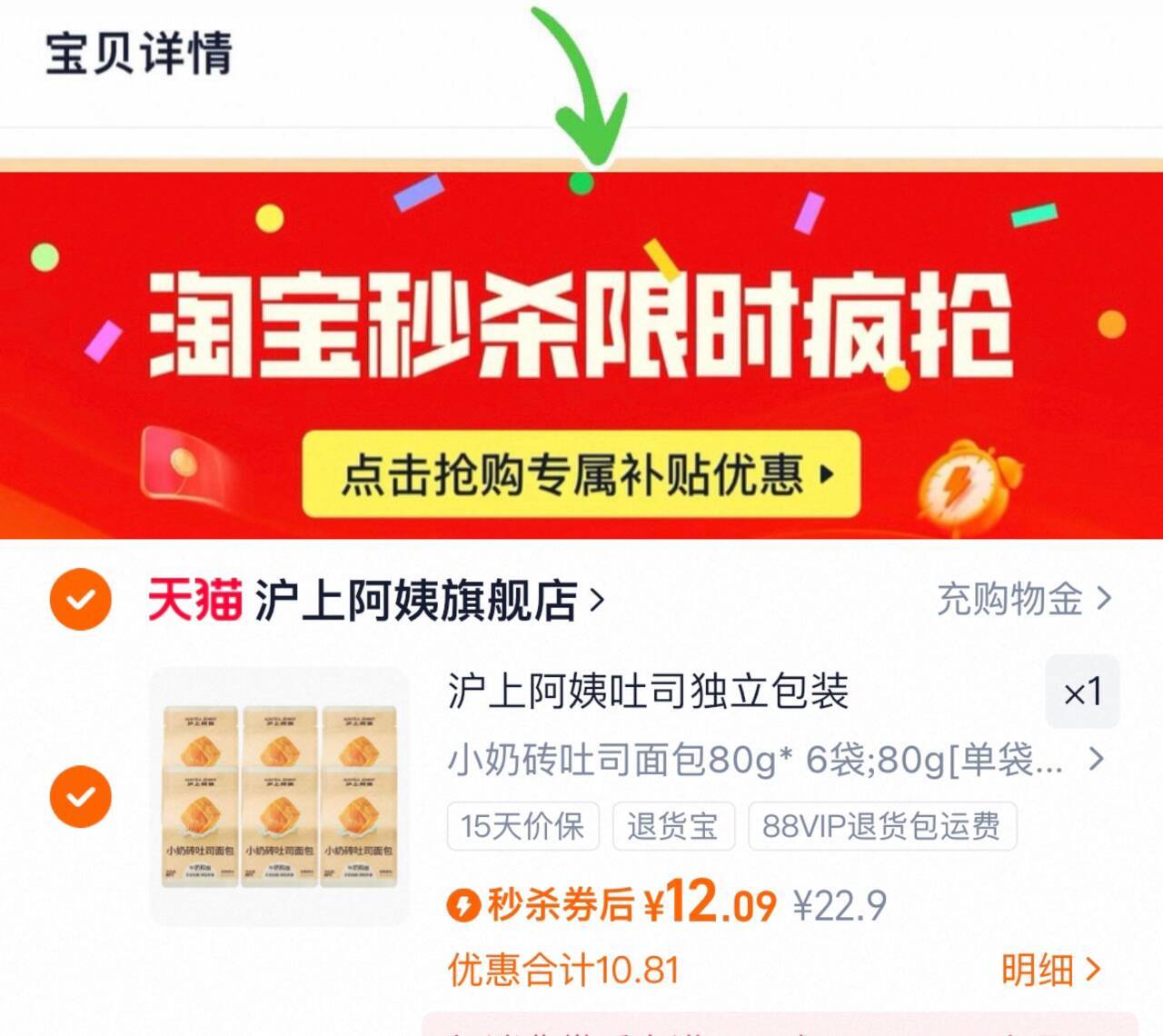Click the green dot at top of banner

pos(581,183)
